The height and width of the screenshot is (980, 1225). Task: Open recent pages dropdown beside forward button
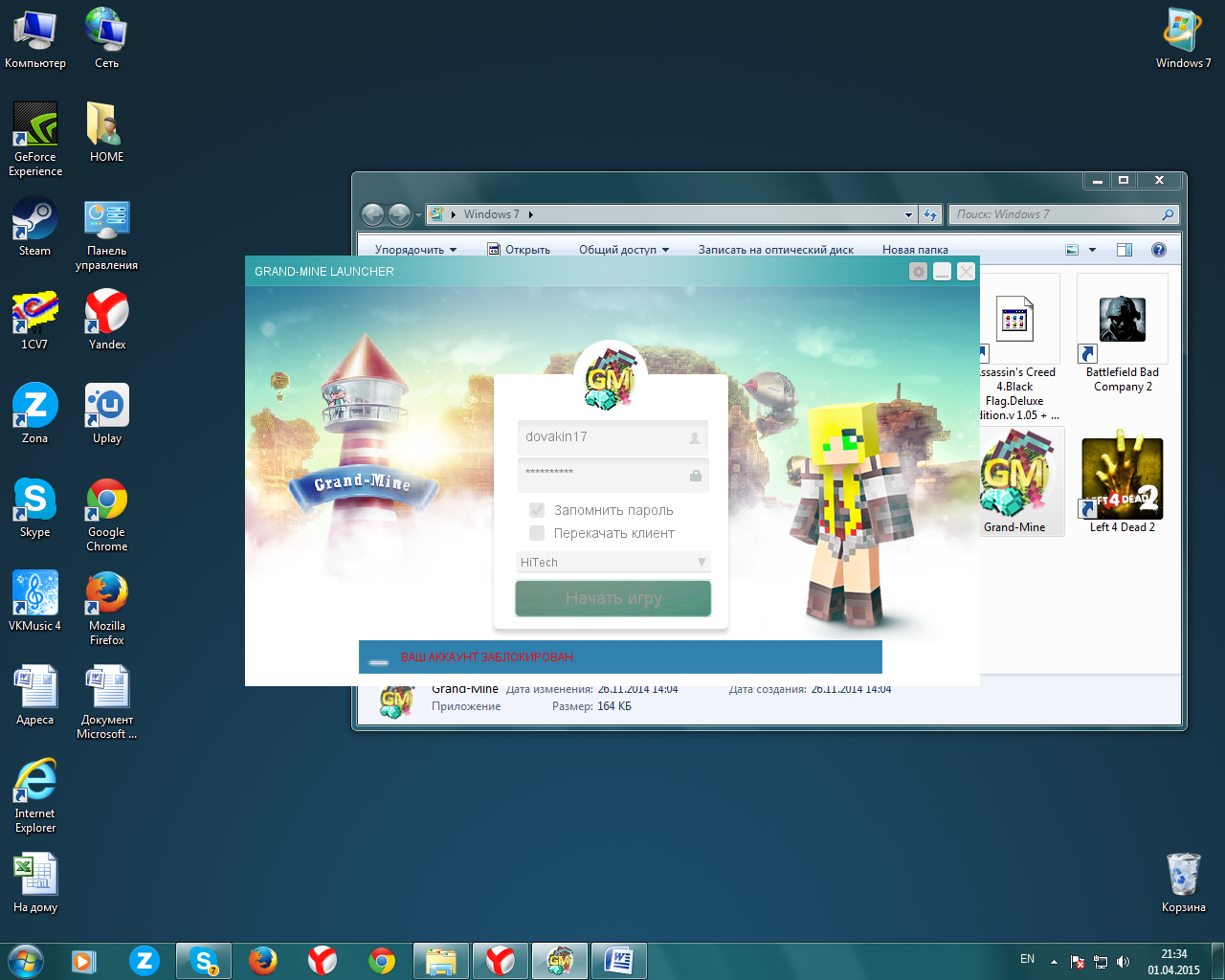(x=418, y=215)
